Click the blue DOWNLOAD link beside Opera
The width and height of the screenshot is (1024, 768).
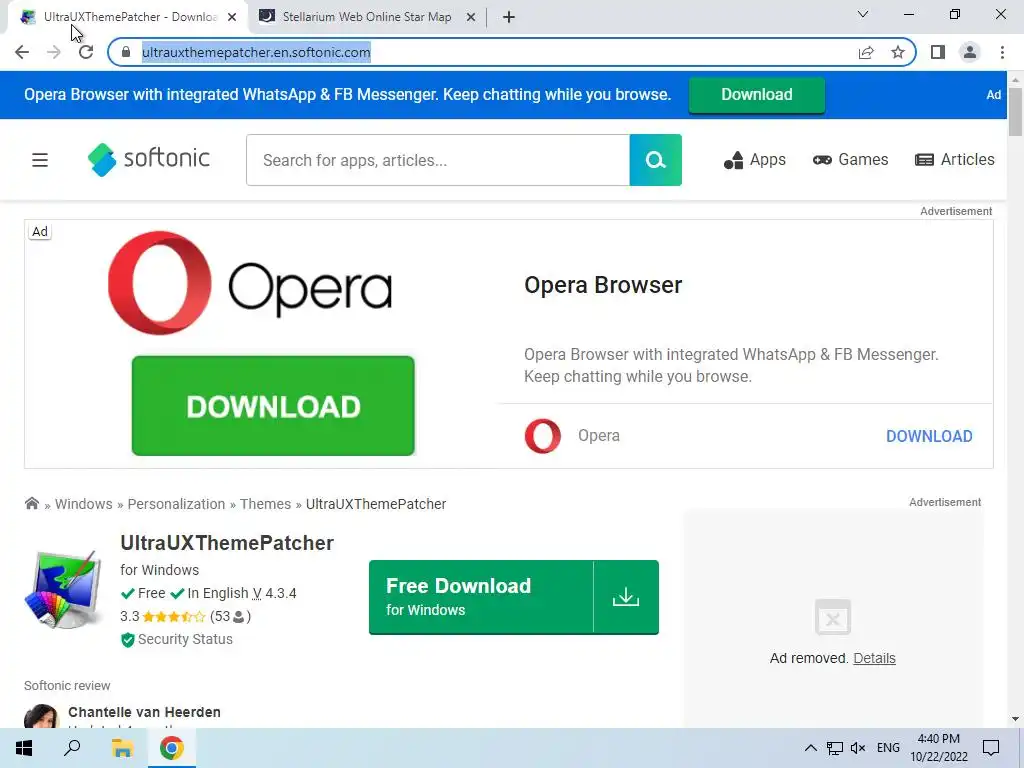tap(929, 436)
